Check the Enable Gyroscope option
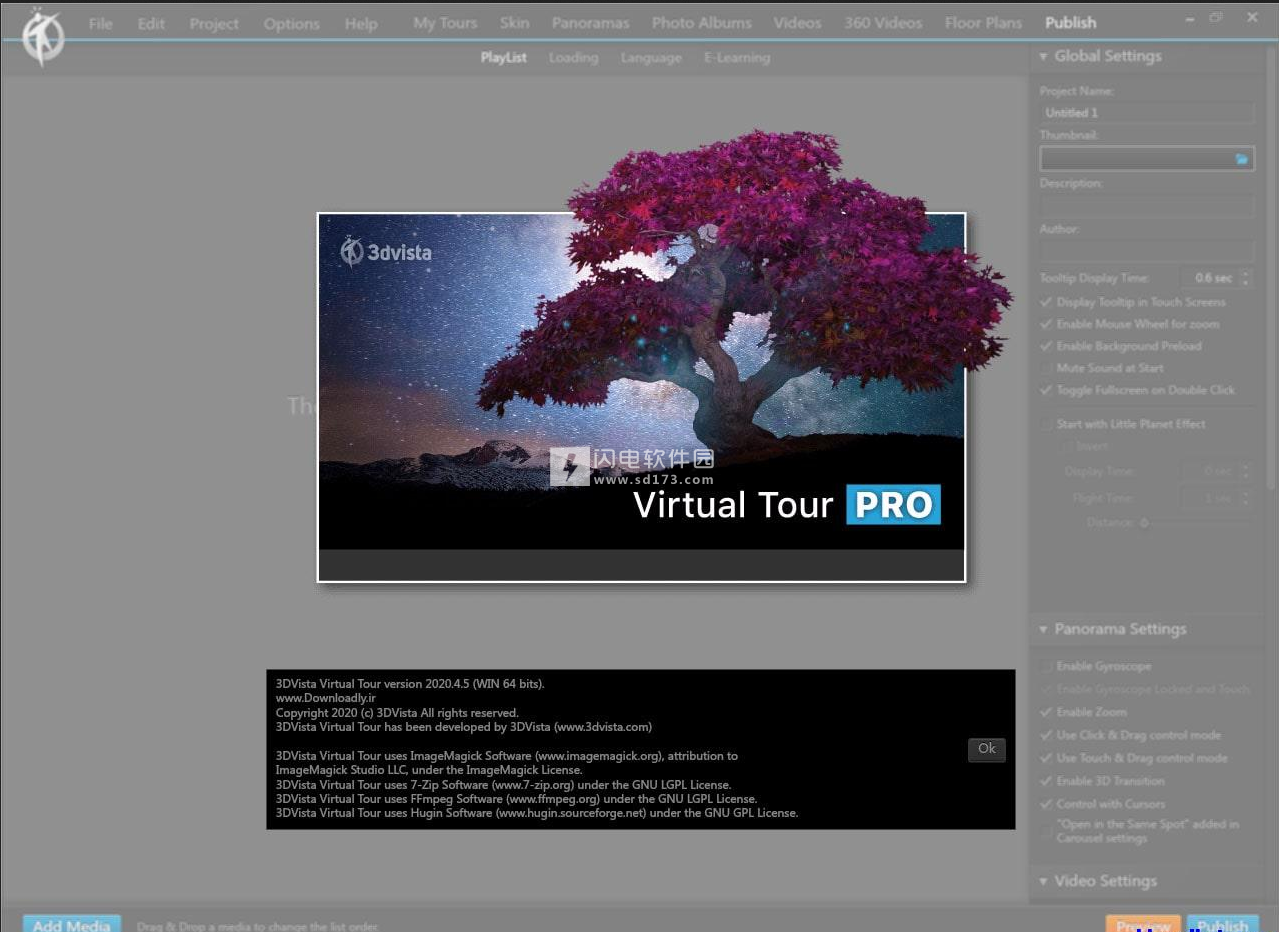 pos(1047,666)
